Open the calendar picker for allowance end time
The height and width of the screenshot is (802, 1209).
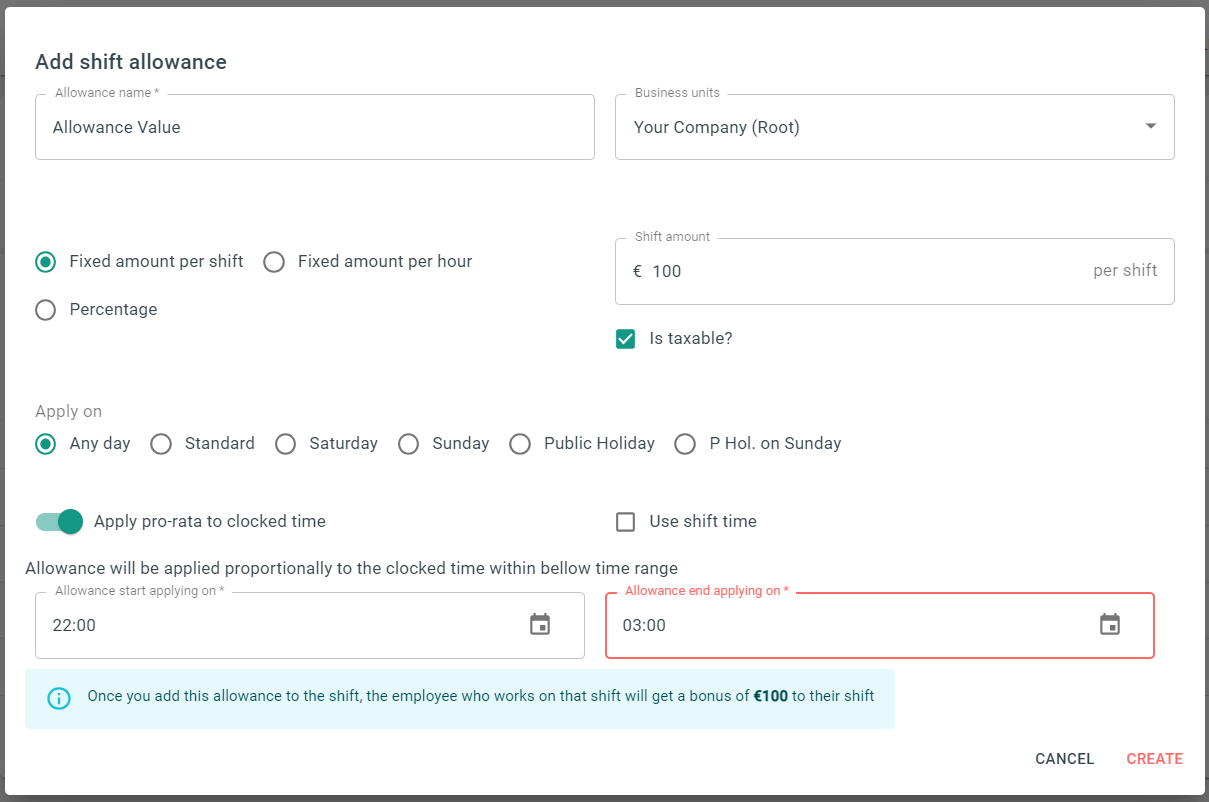pos(1109,623)
